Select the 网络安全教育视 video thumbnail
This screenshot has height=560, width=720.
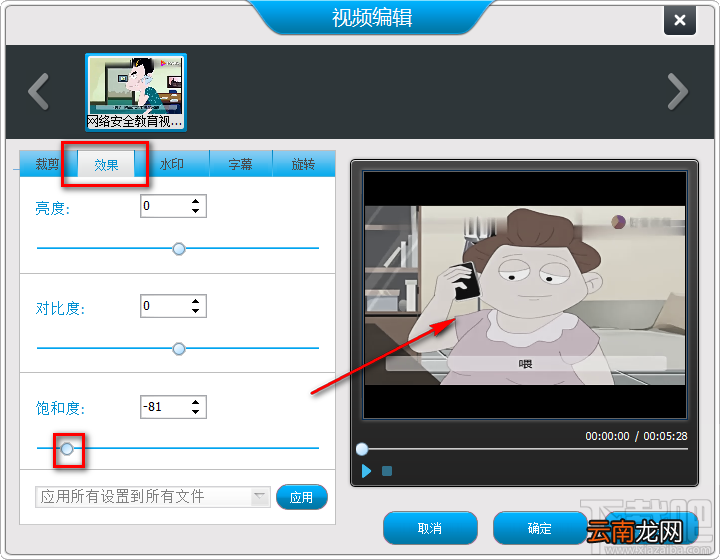[x=136, y=92]
